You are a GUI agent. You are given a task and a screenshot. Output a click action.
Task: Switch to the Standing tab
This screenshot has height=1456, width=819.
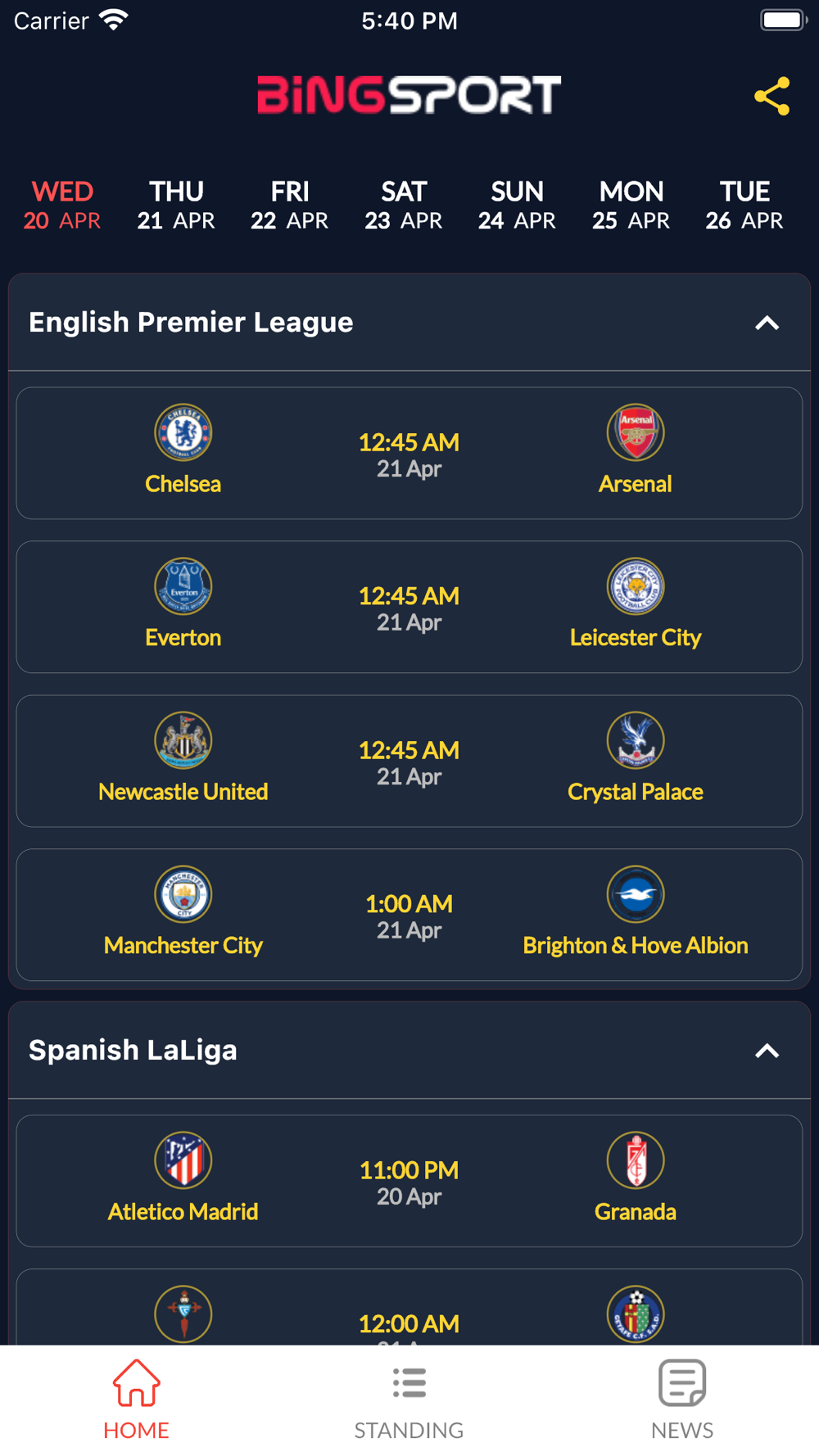tap(409, 1400)
